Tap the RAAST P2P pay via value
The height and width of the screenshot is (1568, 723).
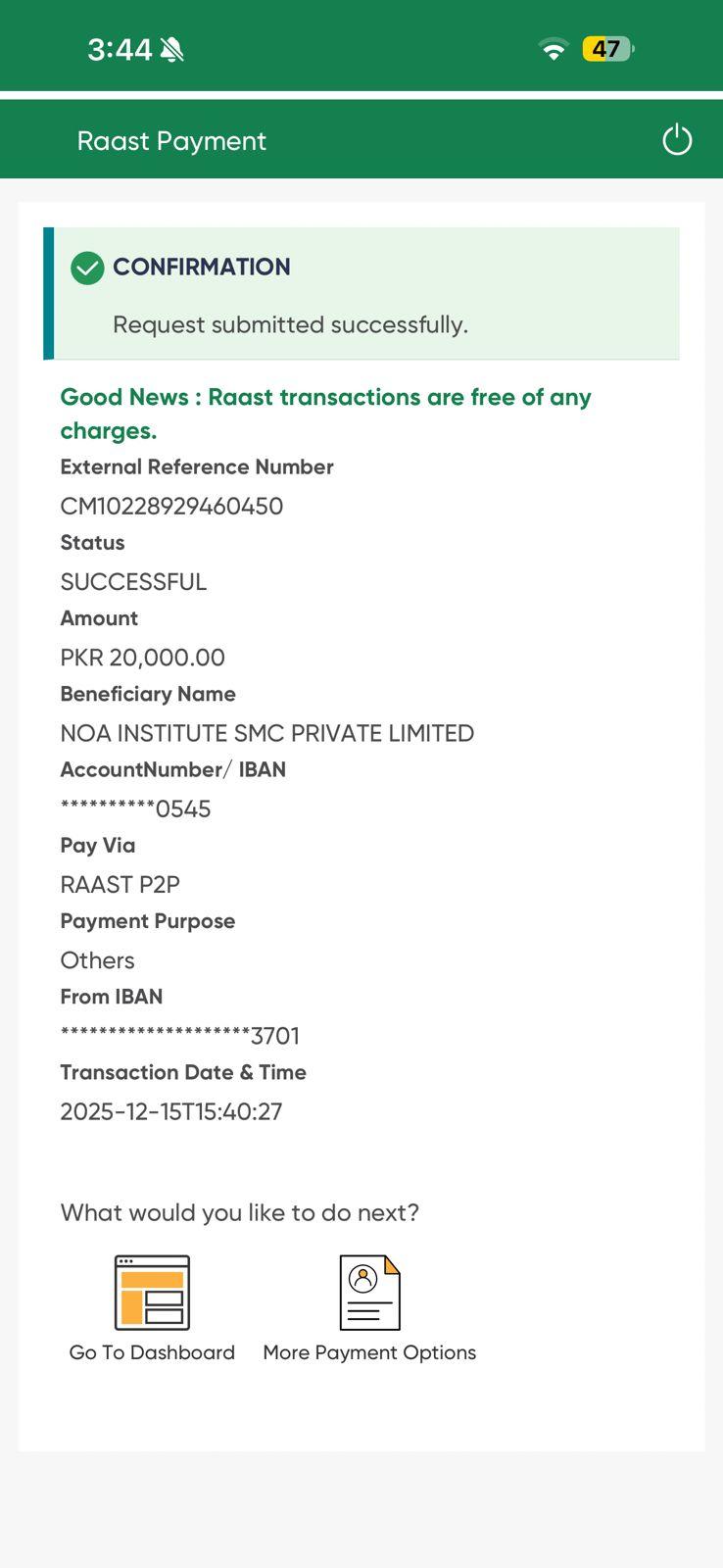120,885
